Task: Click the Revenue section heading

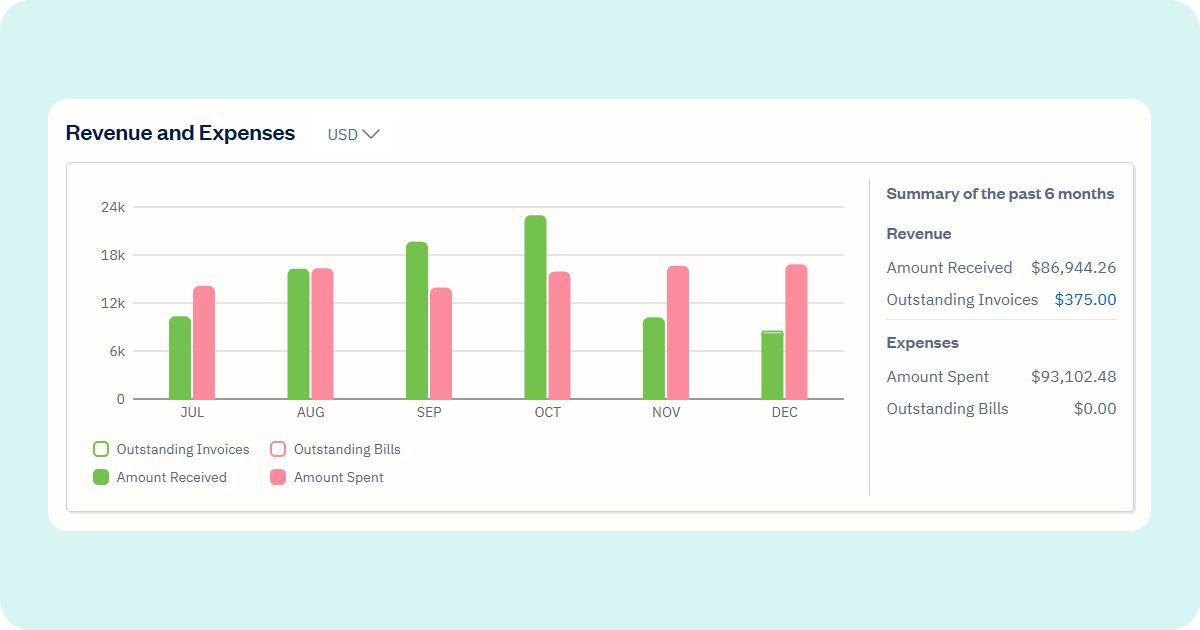Action: (x=919, y=233)
